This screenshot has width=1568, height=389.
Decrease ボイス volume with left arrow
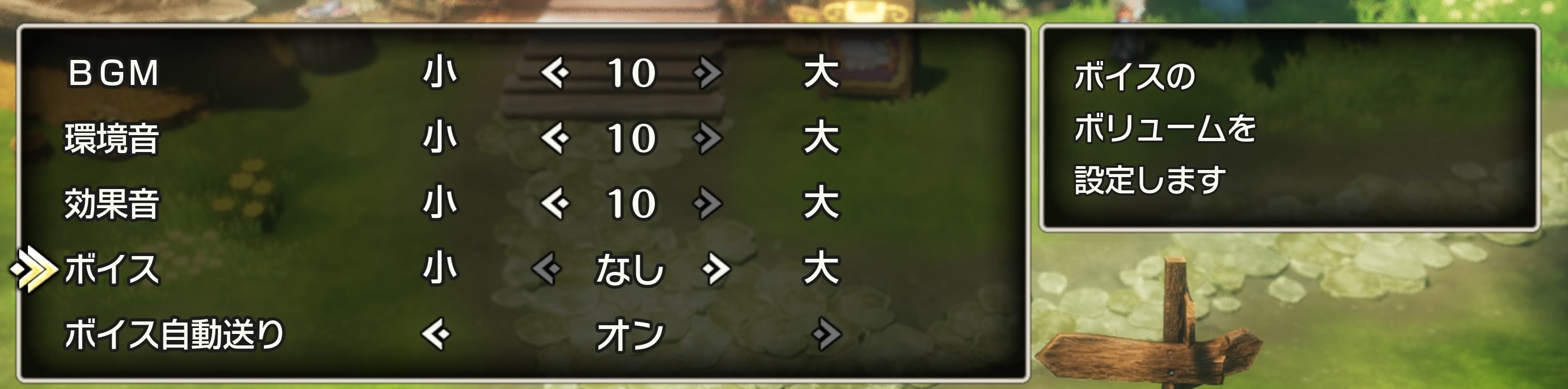pos(546,269)
